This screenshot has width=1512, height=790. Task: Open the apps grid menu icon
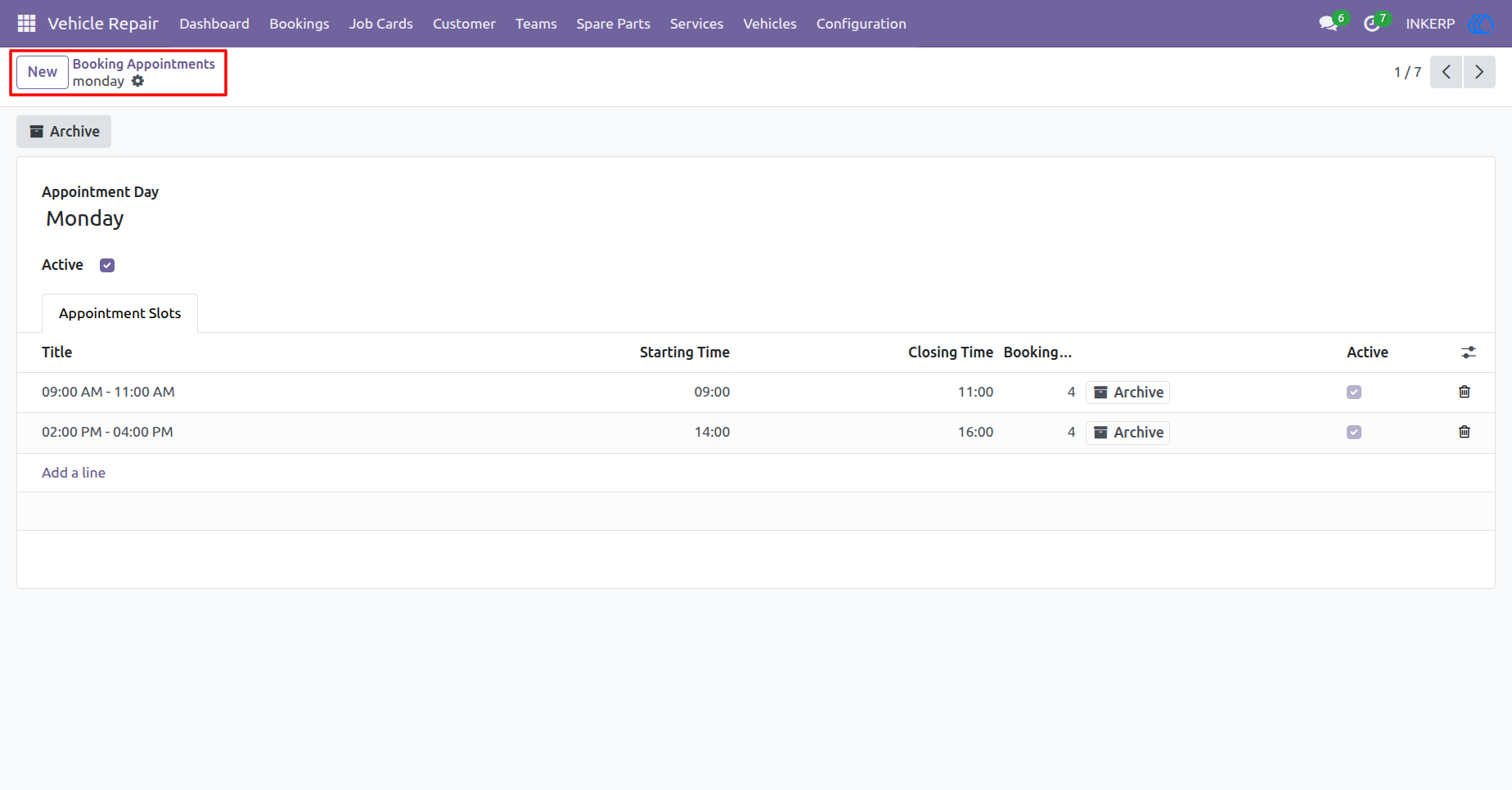[x=26, y=24]
